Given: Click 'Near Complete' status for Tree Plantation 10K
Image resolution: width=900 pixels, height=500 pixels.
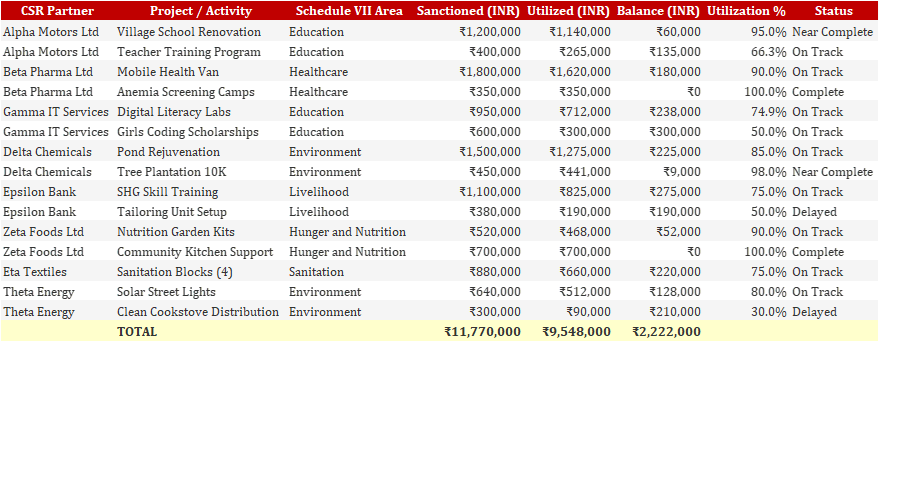Looking at the screenshot, I should tap(832, 172).
